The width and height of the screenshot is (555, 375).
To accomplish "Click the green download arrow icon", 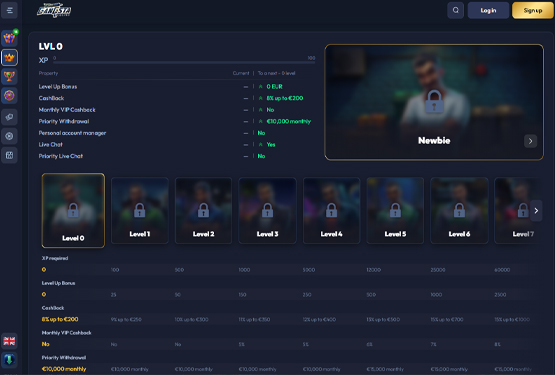I will coord(10,360).
